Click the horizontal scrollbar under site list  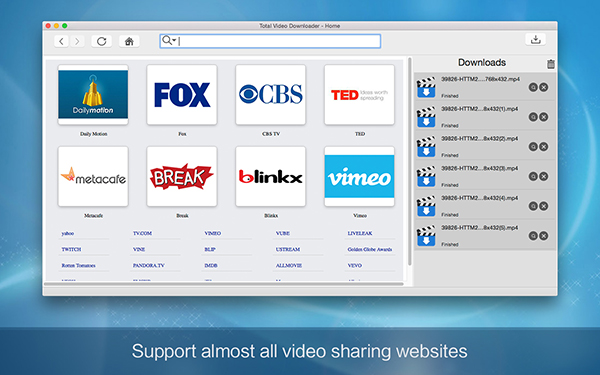click(224, 284)
